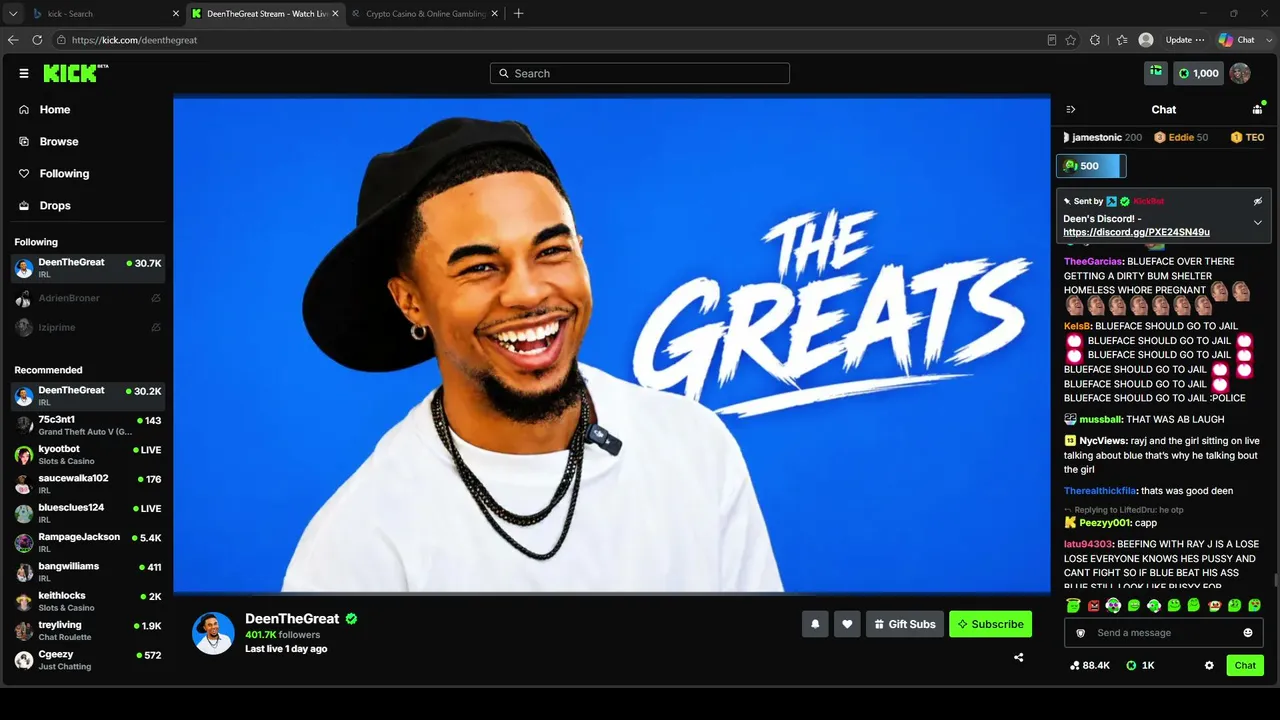Open the Kick hamburger menu

click(x=24, y=73)
